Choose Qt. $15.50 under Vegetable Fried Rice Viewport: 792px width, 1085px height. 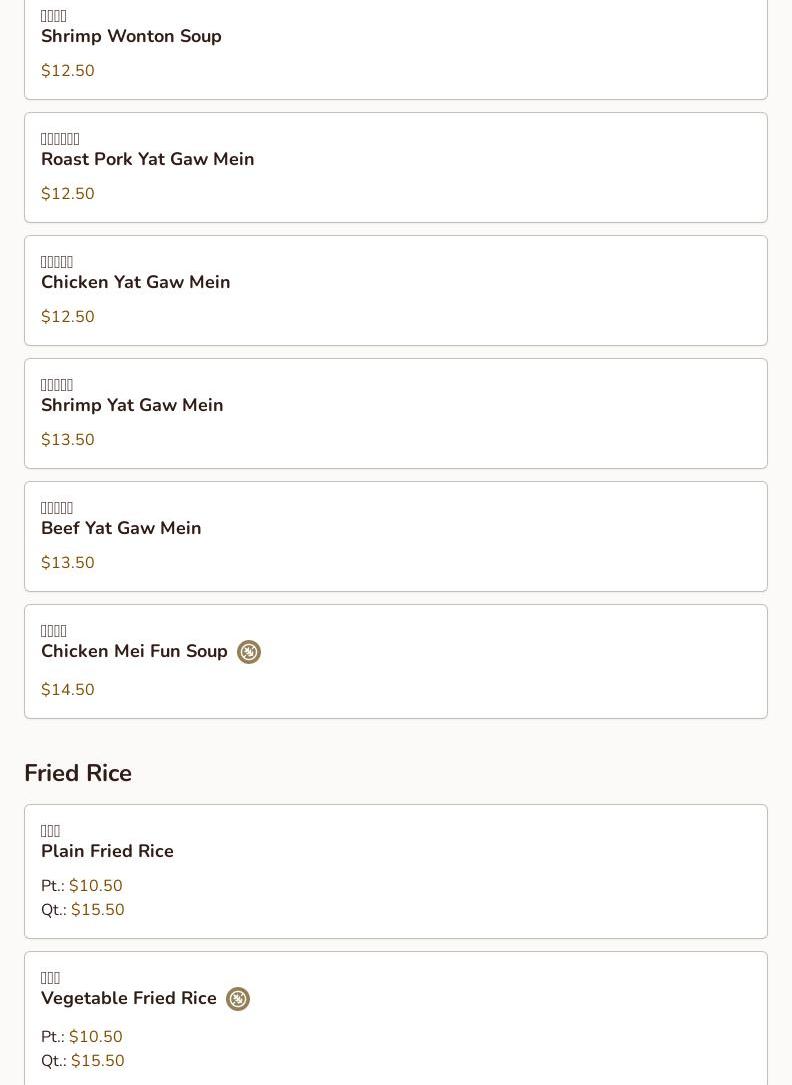click(x=97, y=1061)
